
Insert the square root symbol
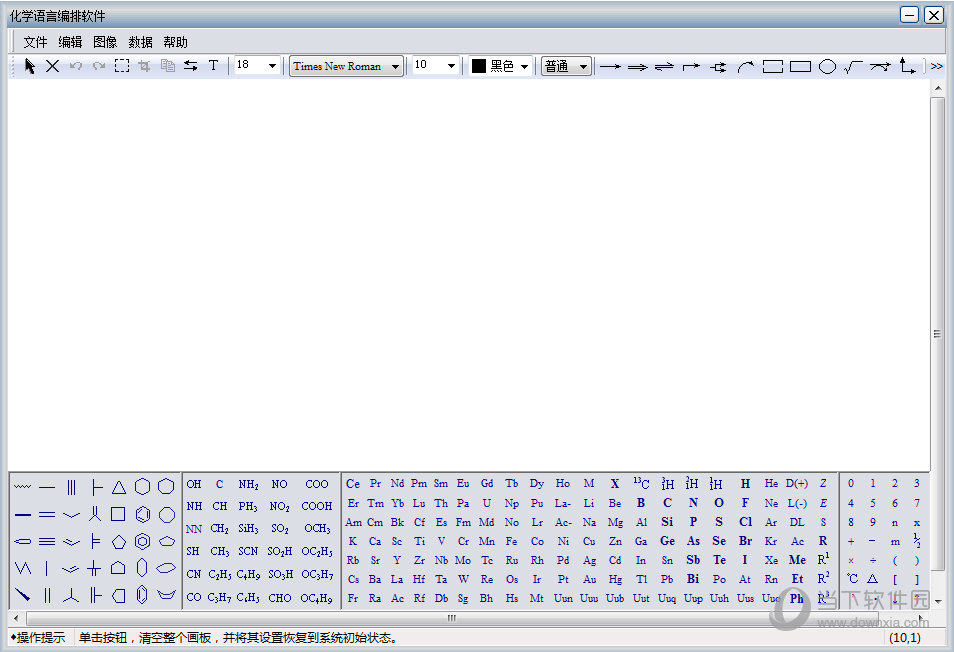coord(852,67)
